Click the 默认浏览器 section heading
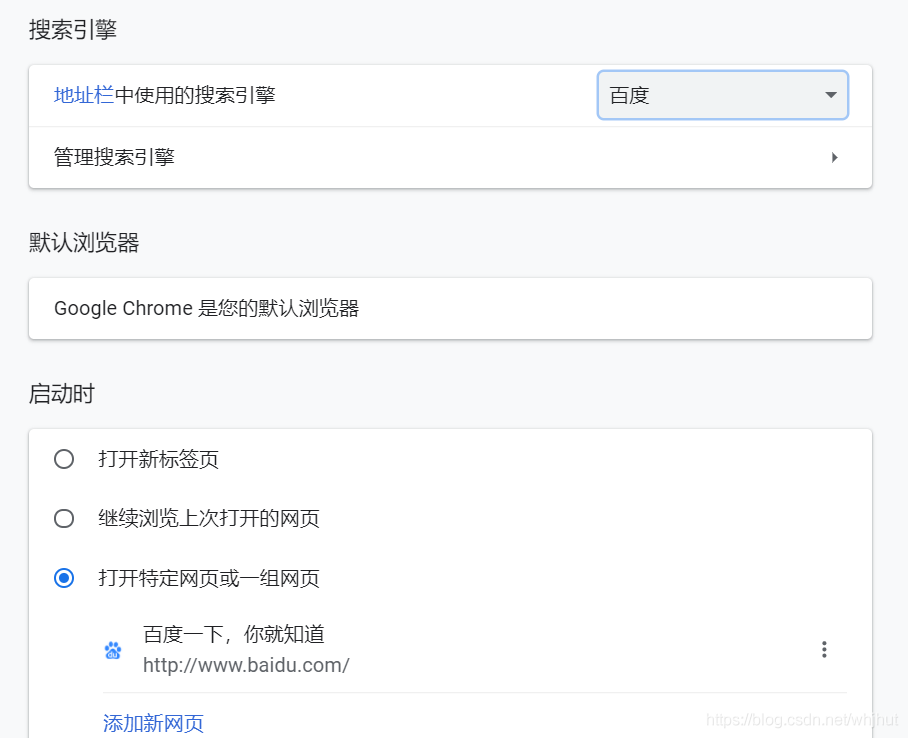The height and width of the screenshot is (738, 908). [84, 243]
